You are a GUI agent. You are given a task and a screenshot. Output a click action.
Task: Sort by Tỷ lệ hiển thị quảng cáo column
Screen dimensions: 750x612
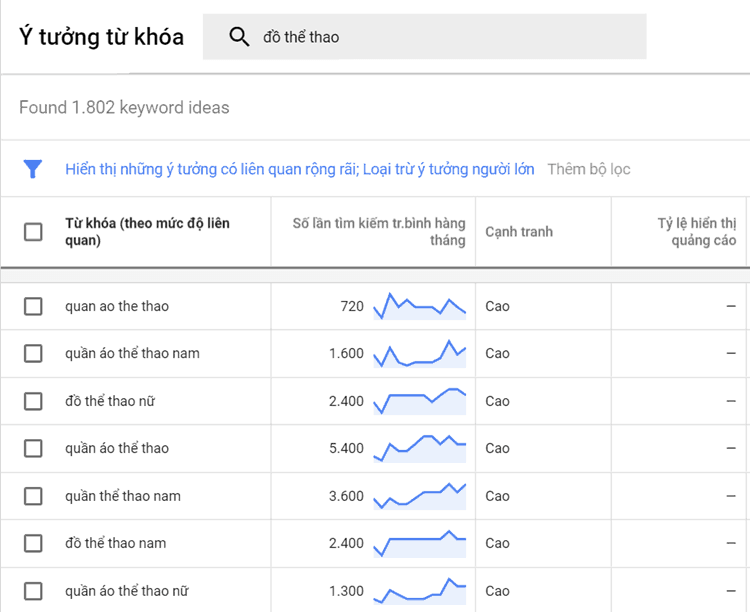[696, 232]
